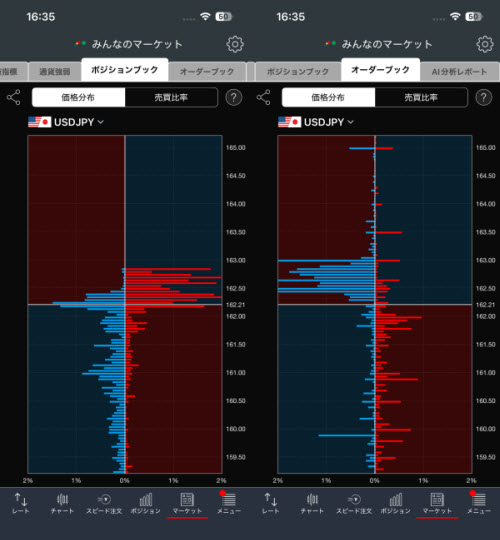Image resolution: width=500 pixels, height=540 pixels.
Task: Select ポジションブック tab on left screen
Action: [125, 70]
